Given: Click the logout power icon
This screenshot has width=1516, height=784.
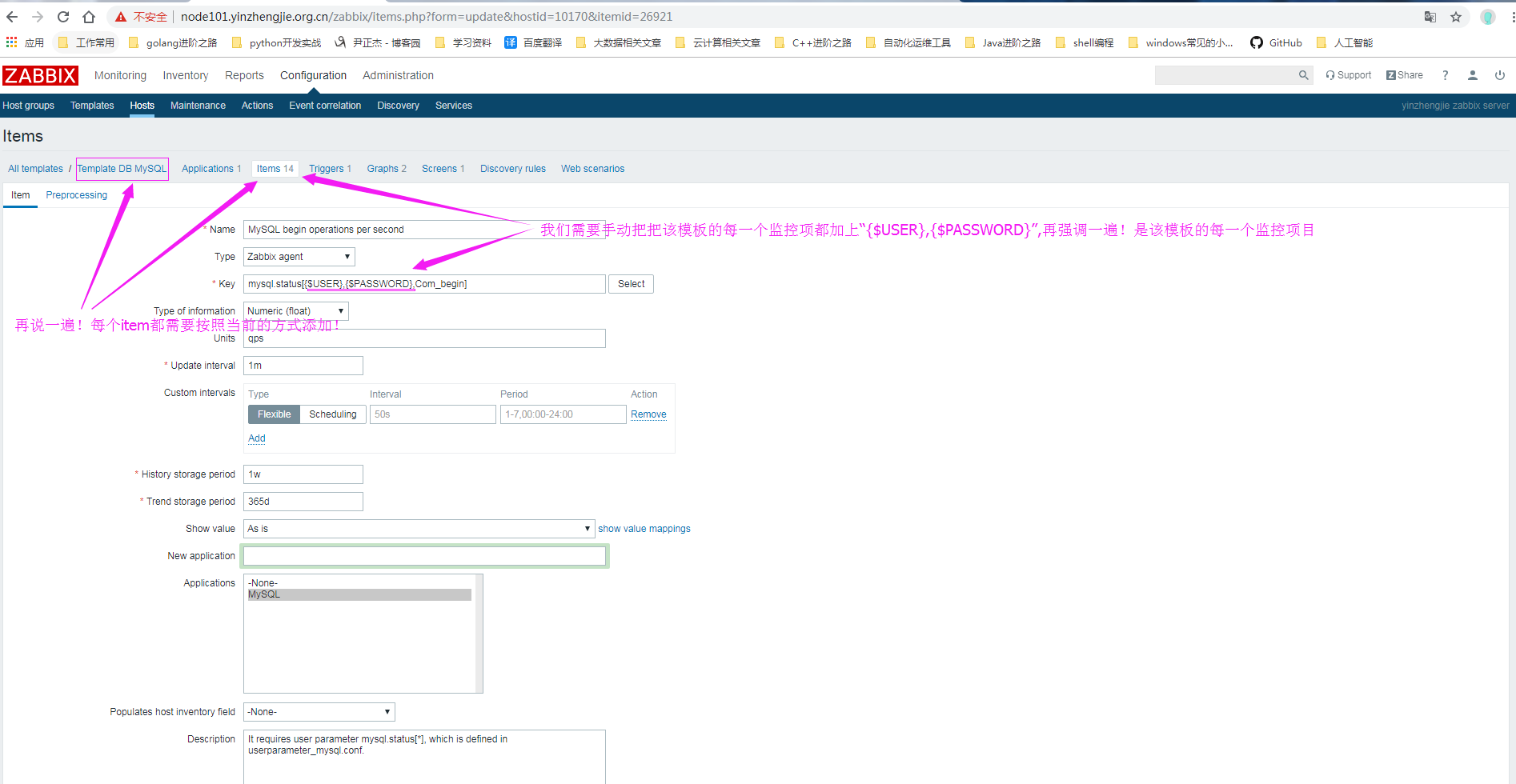Looking at the screenshot, I should pos(1500,75).
